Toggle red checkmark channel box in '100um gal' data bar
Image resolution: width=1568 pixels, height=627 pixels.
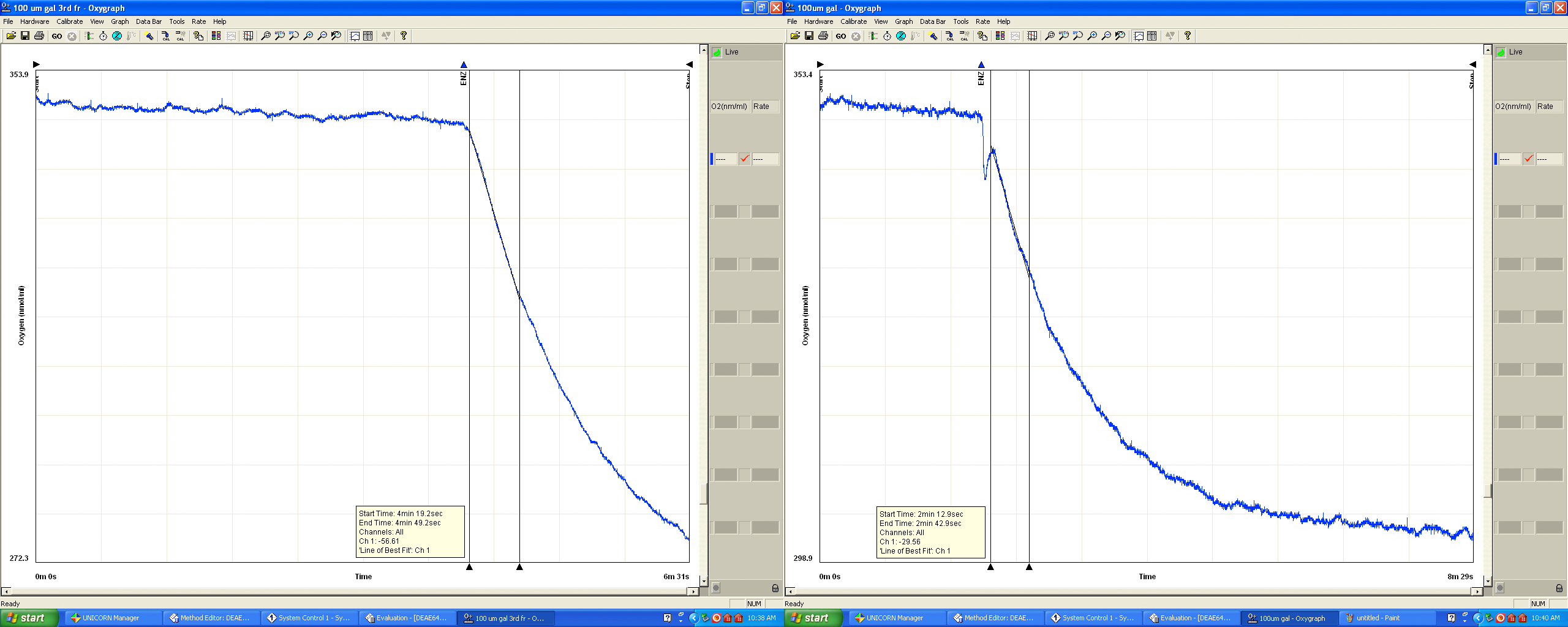(1529, 159)
